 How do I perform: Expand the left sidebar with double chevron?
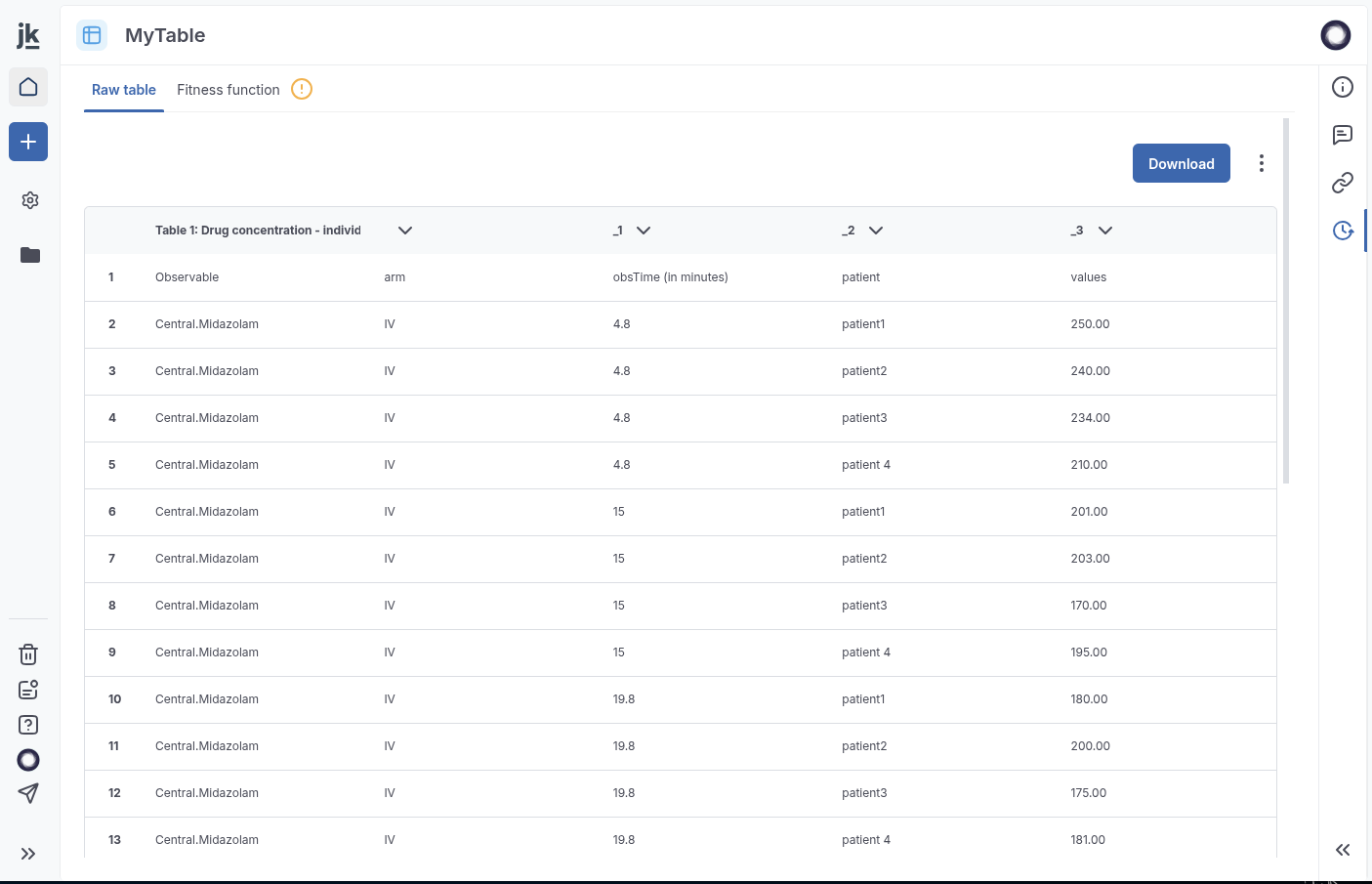click(x=28, y=854)
